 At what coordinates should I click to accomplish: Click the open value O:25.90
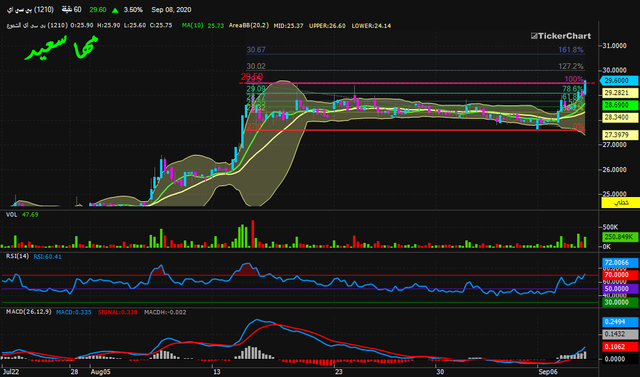(x=82, y=25)
